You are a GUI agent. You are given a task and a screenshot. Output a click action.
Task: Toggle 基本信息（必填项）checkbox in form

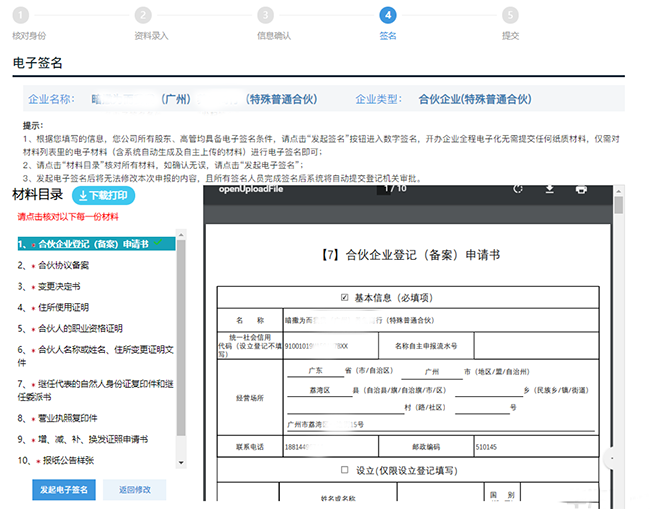click(344, 298)
